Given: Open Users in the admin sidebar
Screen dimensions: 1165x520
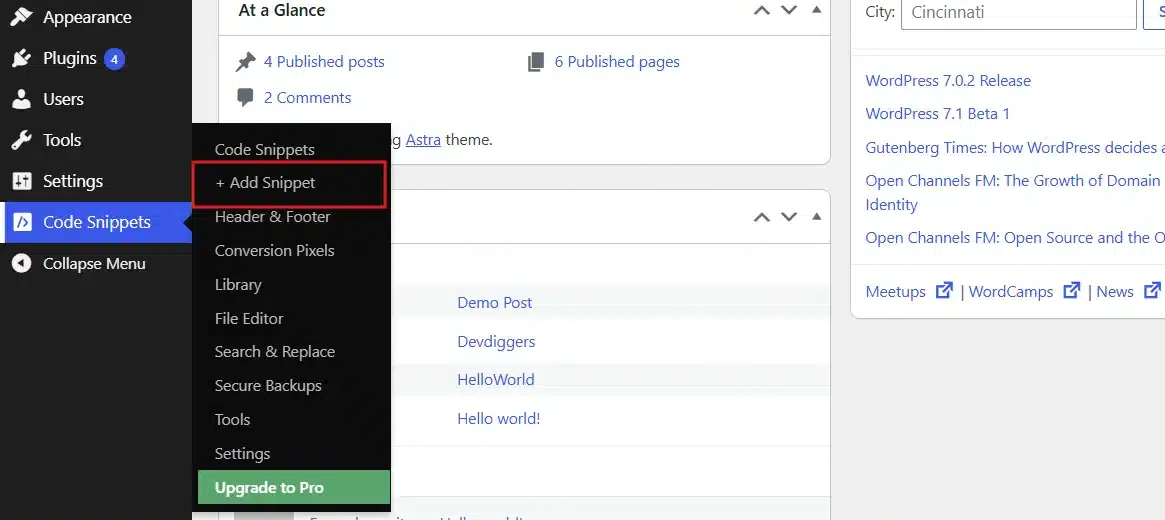Looking at the screenshot, I should point(63,99).
